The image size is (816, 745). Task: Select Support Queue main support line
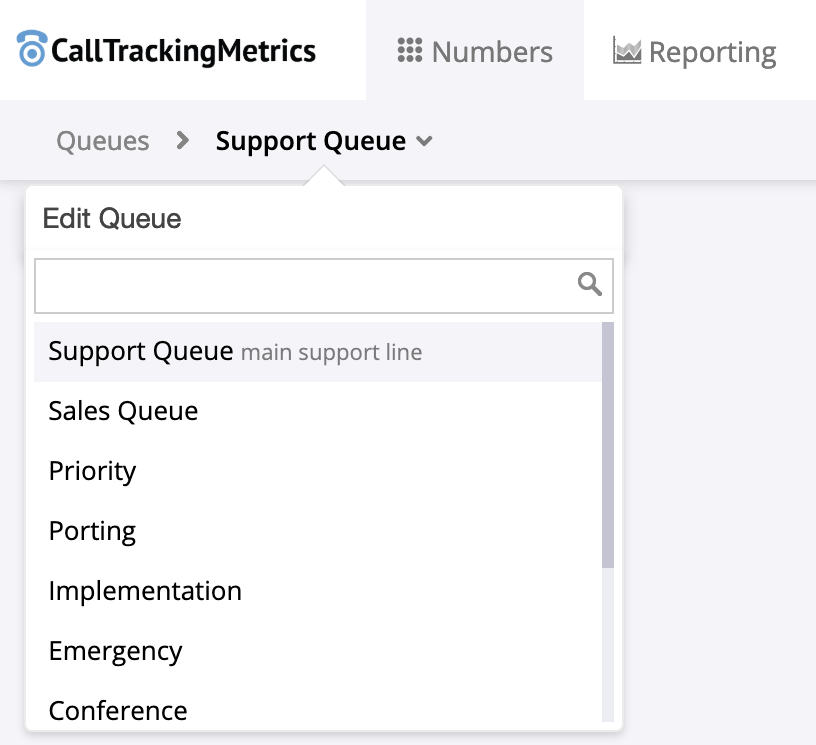coord(235,352)
